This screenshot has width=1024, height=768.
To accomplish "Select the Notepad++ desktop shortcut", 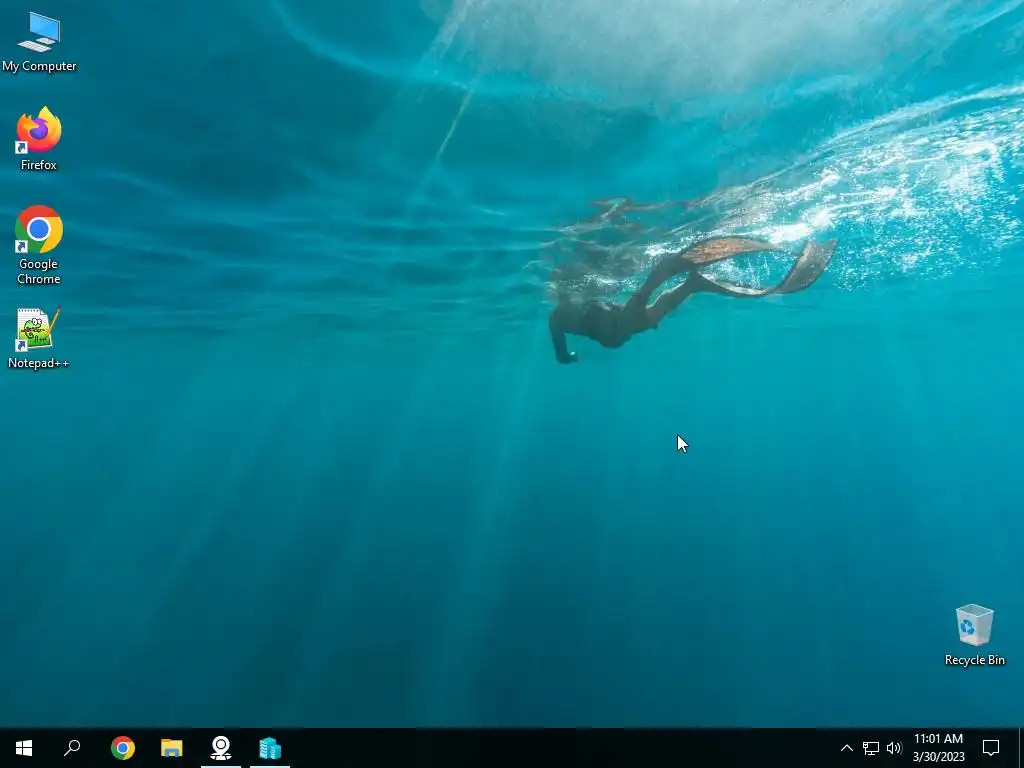I will [39, 338].
